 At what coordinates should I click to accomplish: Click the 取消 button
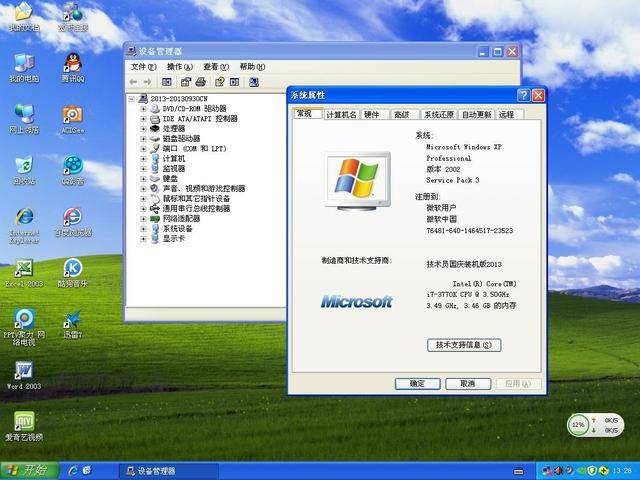(x=468, y=384)
